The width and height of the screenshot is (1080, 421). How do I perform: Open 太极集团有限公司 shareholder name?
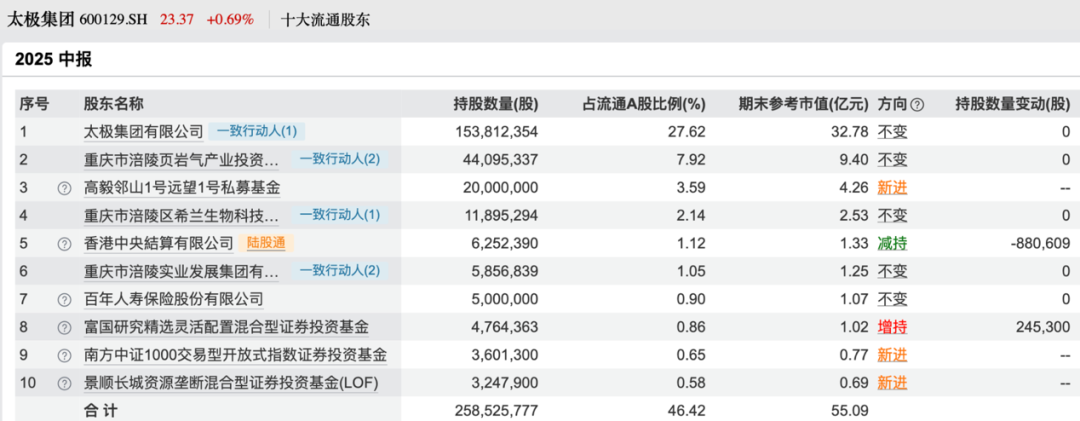(x=143, y=132)
